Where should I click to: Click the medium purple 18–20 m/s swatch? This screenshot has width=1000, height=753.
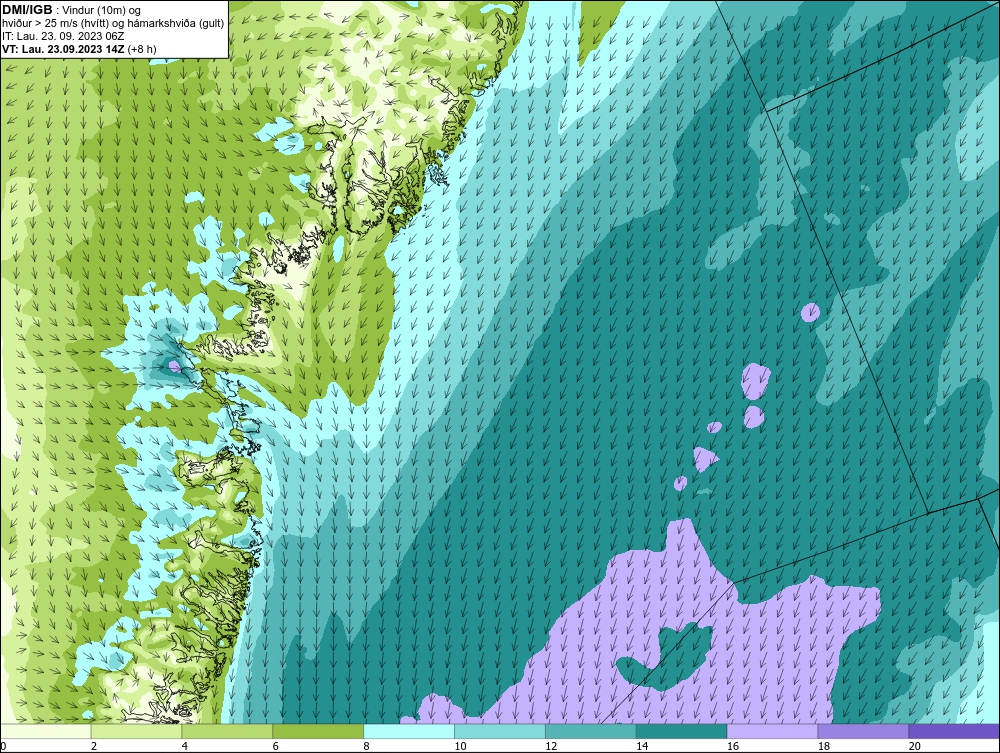pos(864,731)
